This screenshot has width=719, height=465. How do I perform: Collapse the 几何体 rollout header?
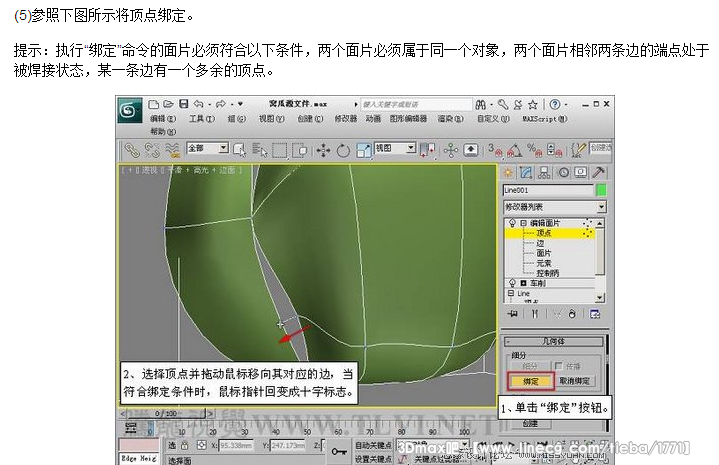pos(553,342)
